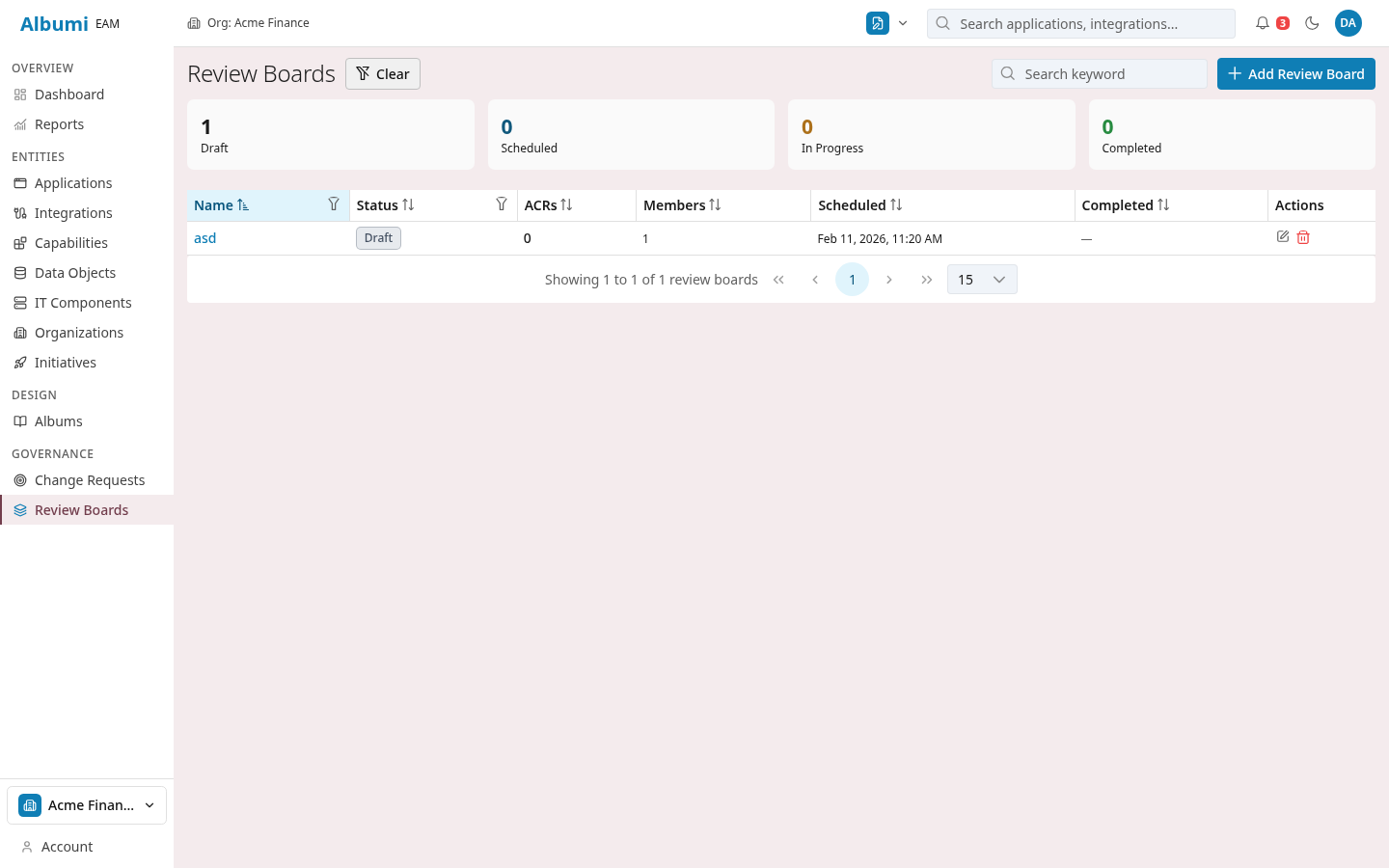This screenshot has height=868, width=1389.
Task: Click the red delete trash icon
Action: pyautogui.click(x=1303, y=237)
